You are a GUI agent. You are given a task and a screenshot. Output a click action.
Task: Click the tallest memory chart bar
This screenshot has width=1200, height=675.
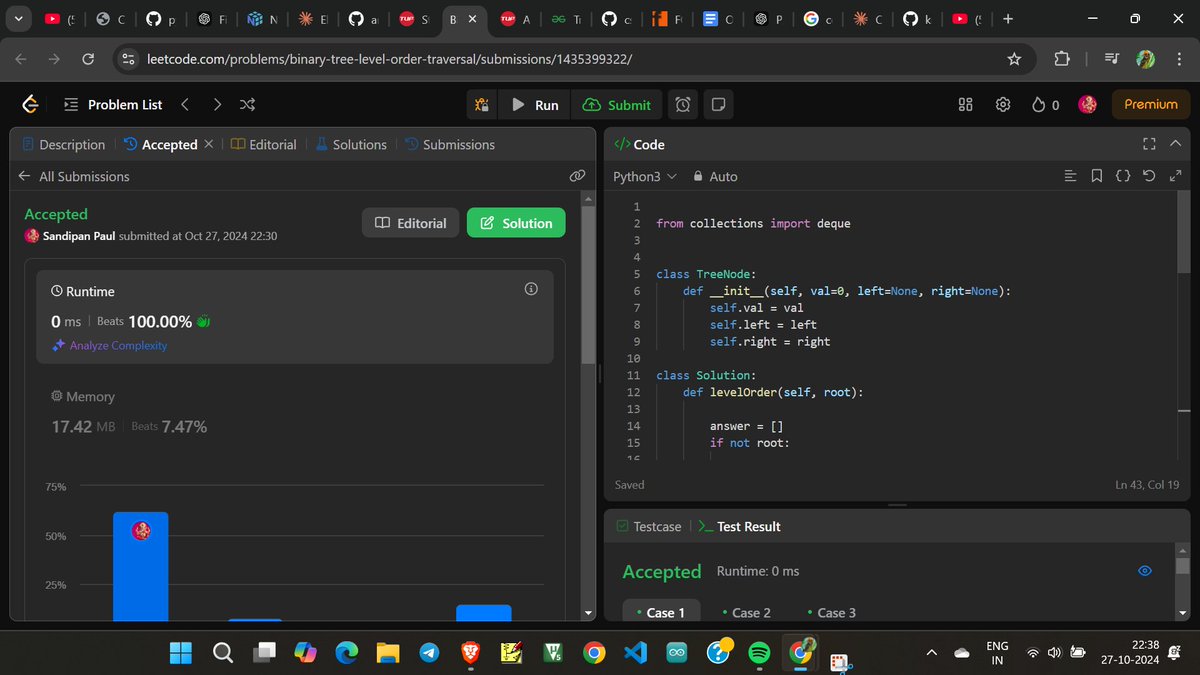(x=140, y=566)
